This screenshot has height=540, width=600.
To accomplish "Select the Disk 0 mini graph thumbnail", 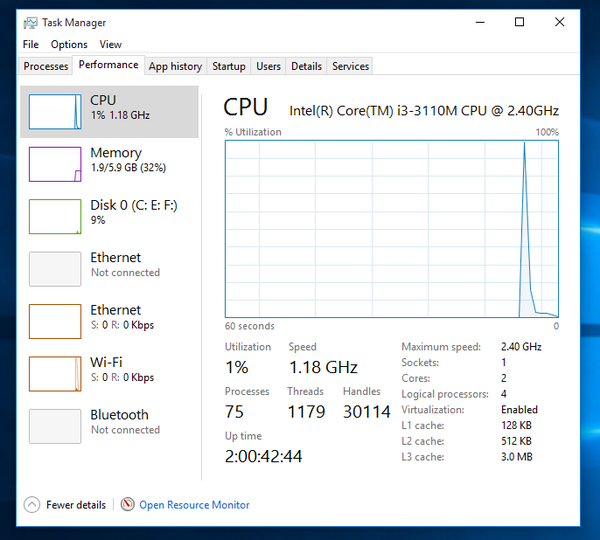I will (x=55, y=217).
